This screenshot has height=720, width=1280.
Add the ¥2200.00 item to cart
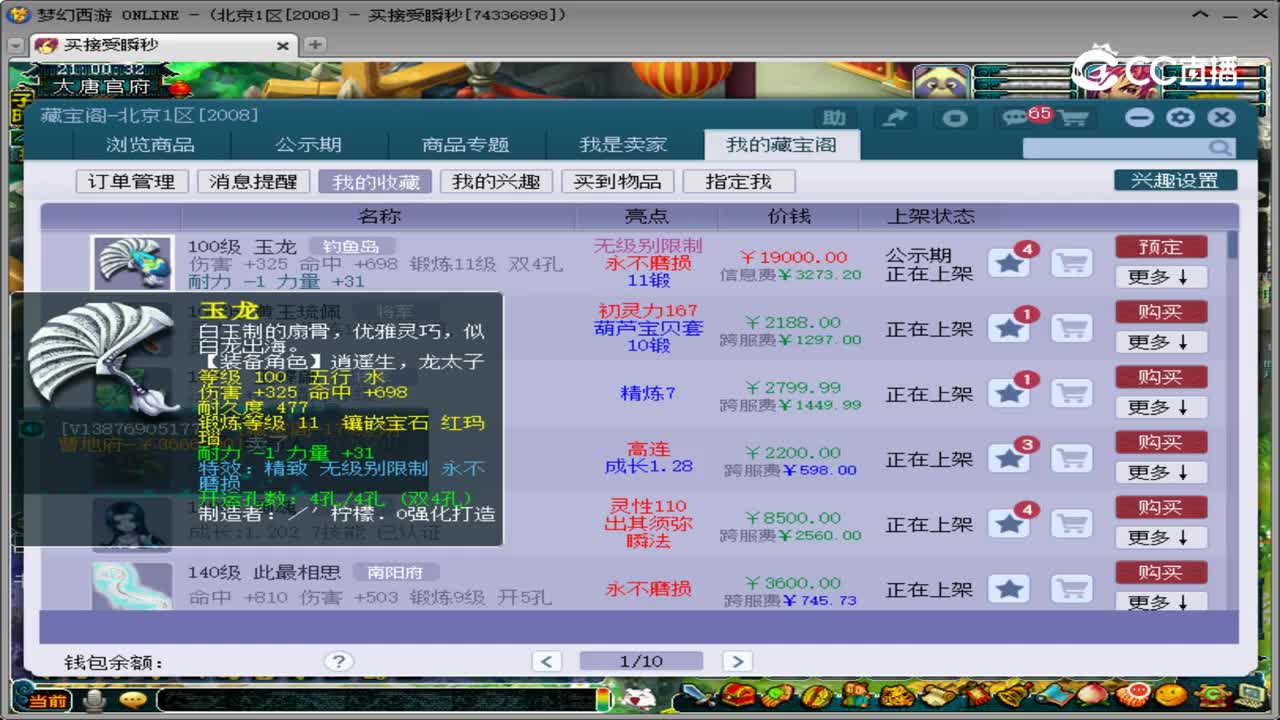point(1071,458)
